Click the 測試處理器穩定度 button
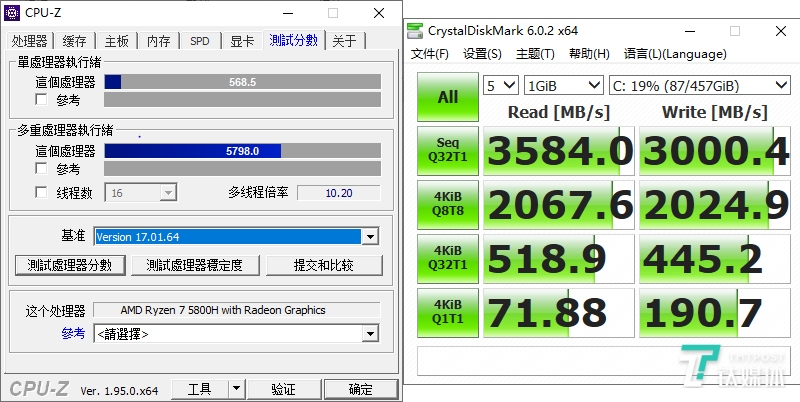The width and height of the screenshot is (800, 402). click(195, 265)
